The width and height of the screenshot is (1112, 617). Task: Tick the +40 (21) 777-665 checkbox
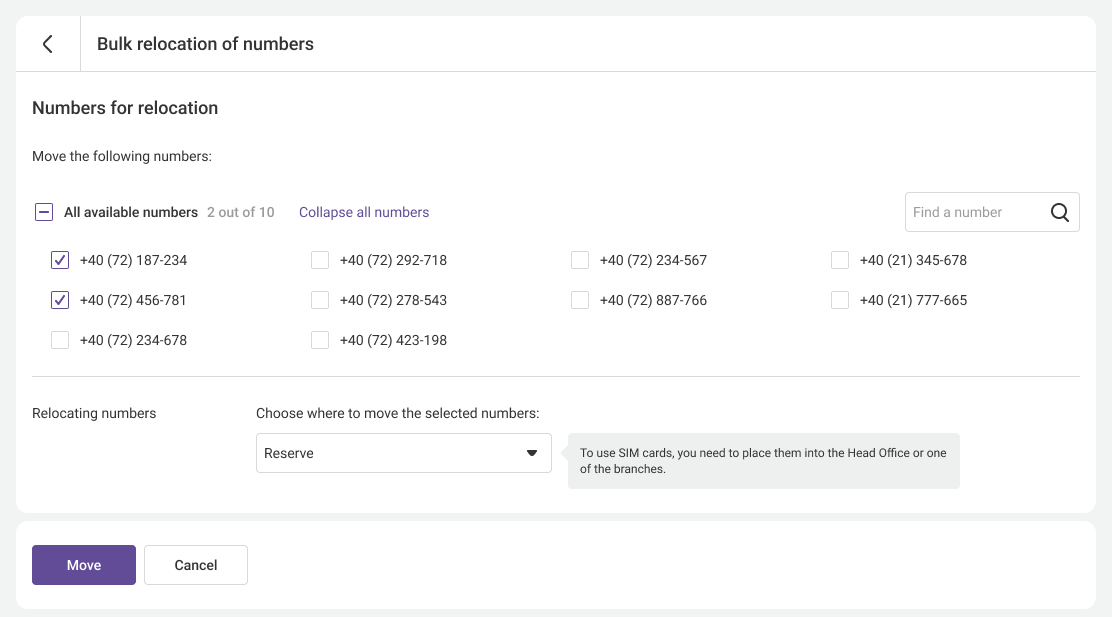tap(840, 300)
